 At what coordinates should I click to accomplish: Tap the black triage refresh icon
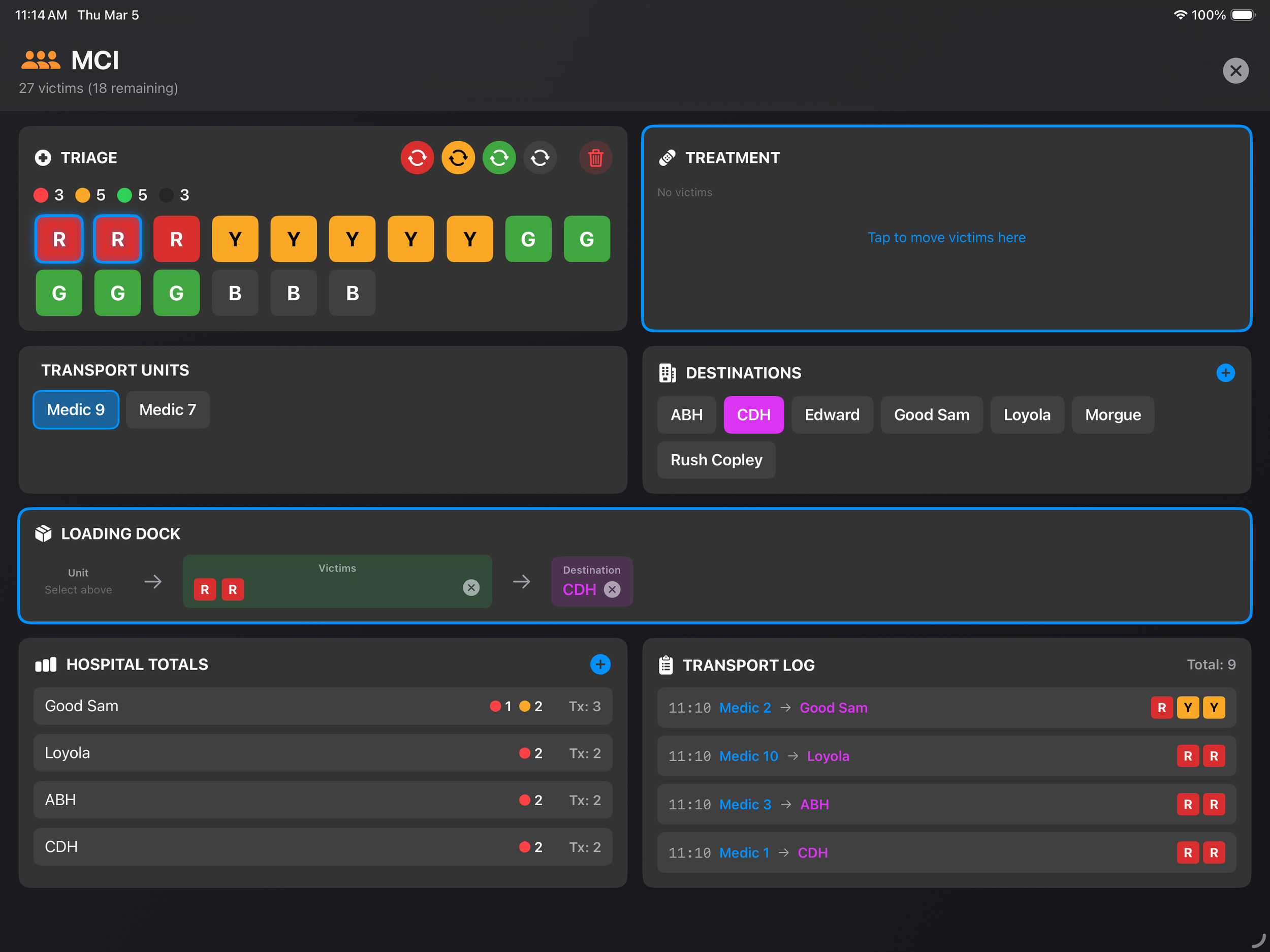point(539,157)
